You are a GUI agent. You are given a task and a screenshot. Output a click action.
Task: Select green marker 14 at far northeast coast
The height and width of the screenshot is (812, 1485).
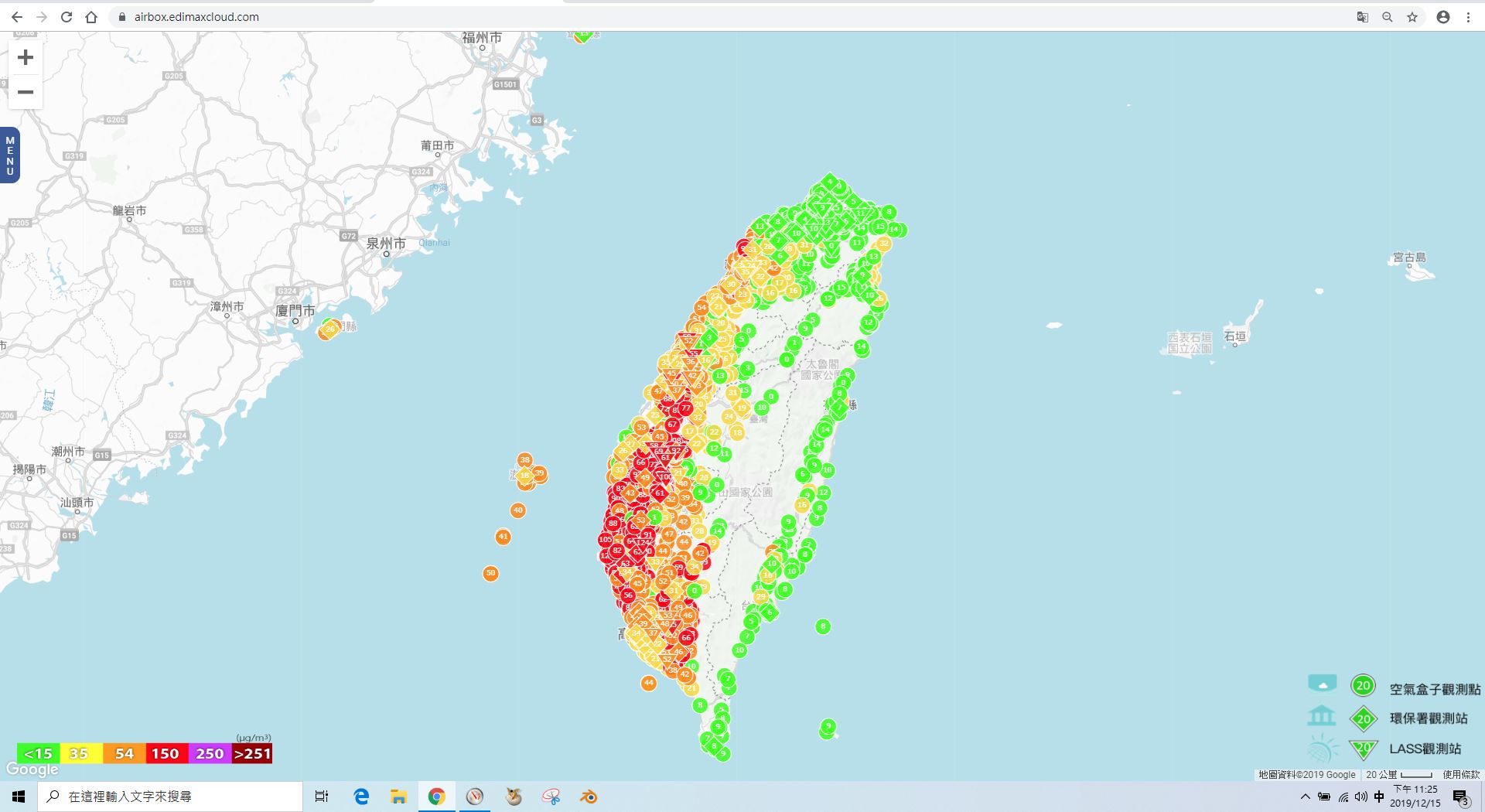(894, 229)
